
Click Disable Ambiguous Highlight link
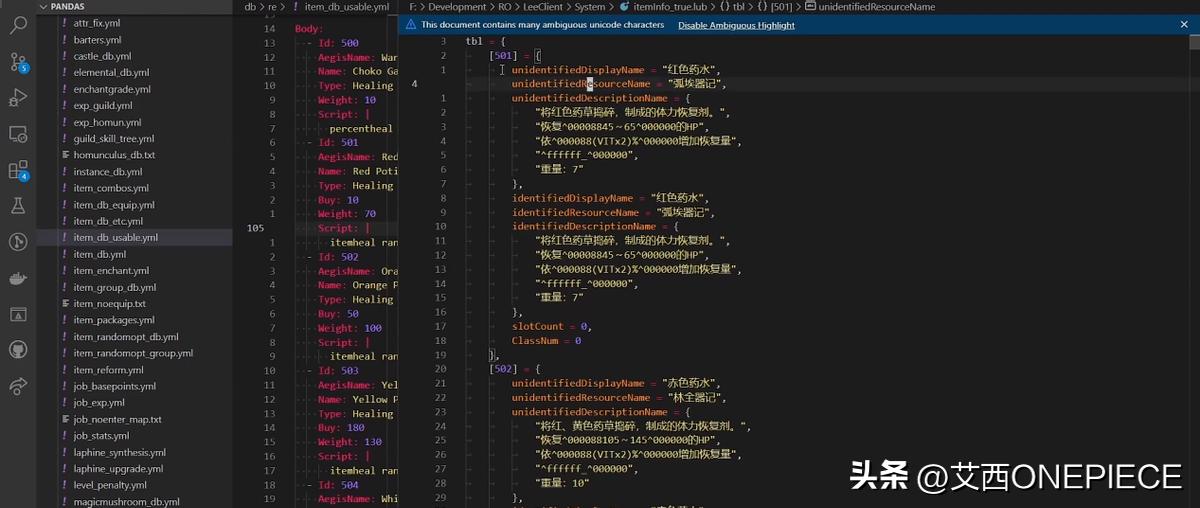(736, 25)
